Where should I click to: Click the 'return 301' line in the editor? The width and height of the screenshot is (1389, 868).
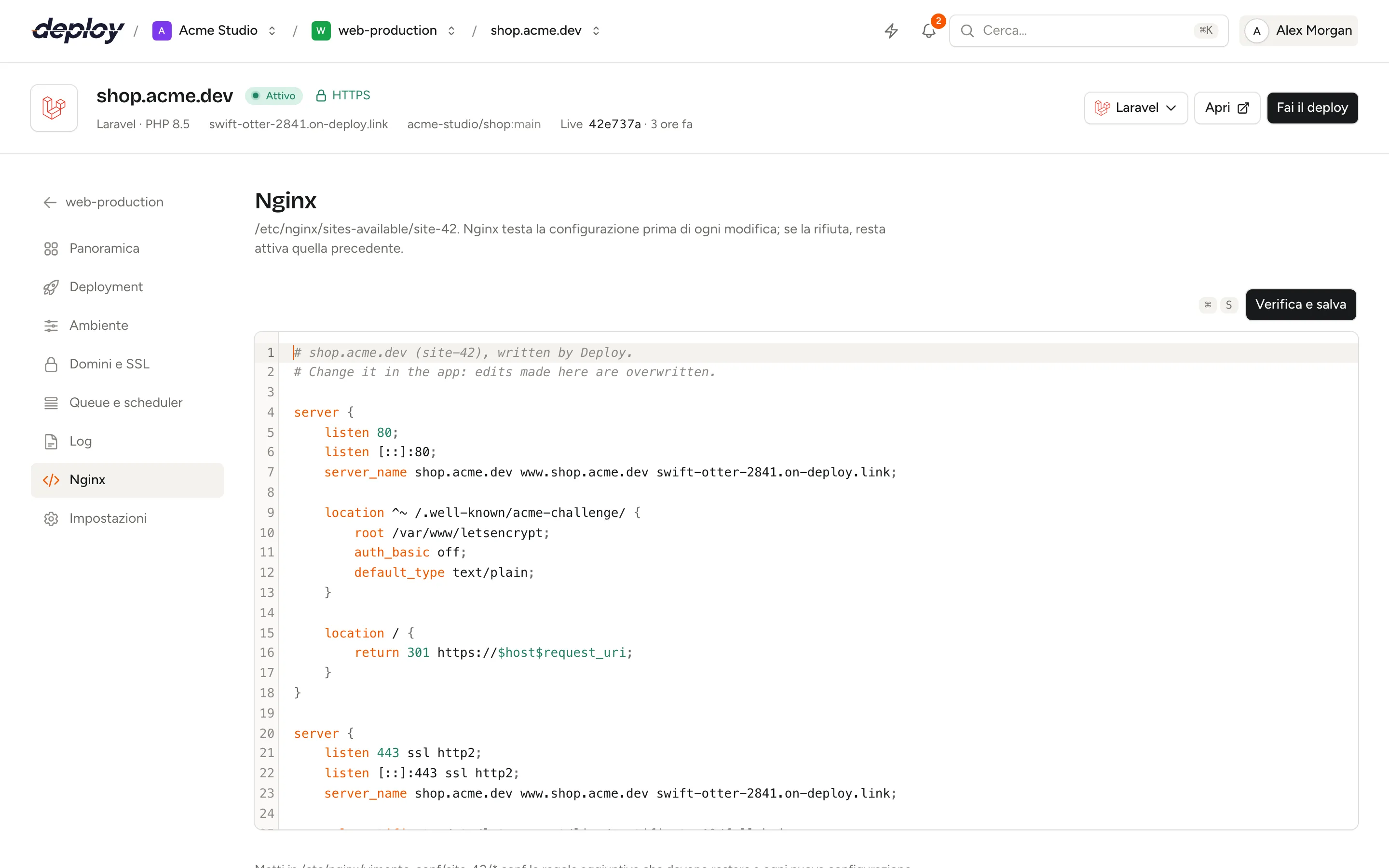coord(493,653)
